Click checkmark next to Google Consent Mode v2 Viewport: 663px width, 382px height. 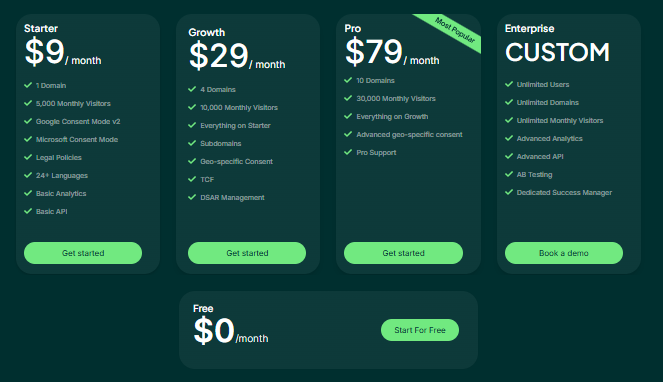pyautogui.click(x=28, y=121)
